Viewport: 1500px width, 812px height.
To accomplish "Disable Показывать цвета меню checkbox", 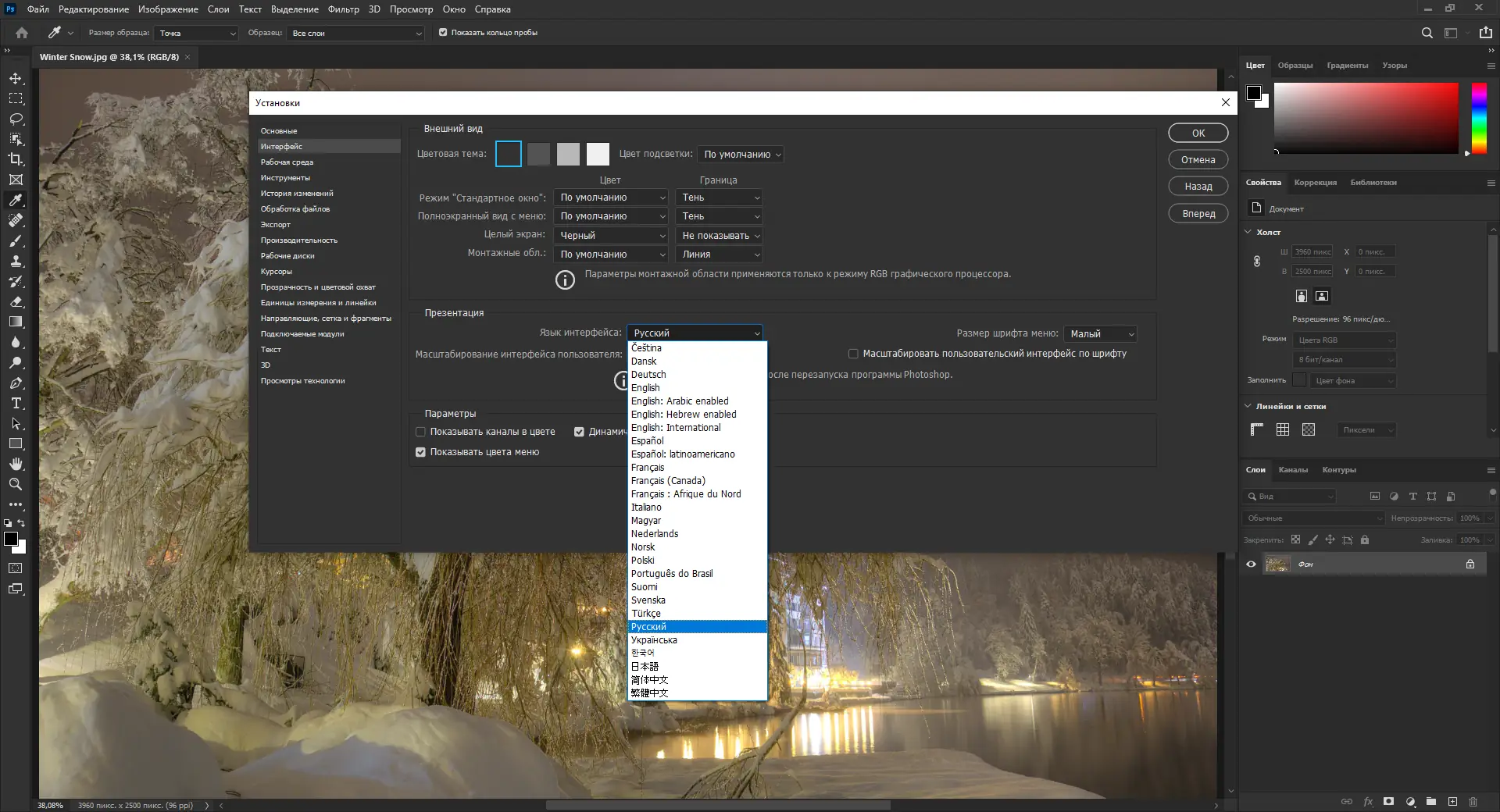I will click(x=420, y=452).
